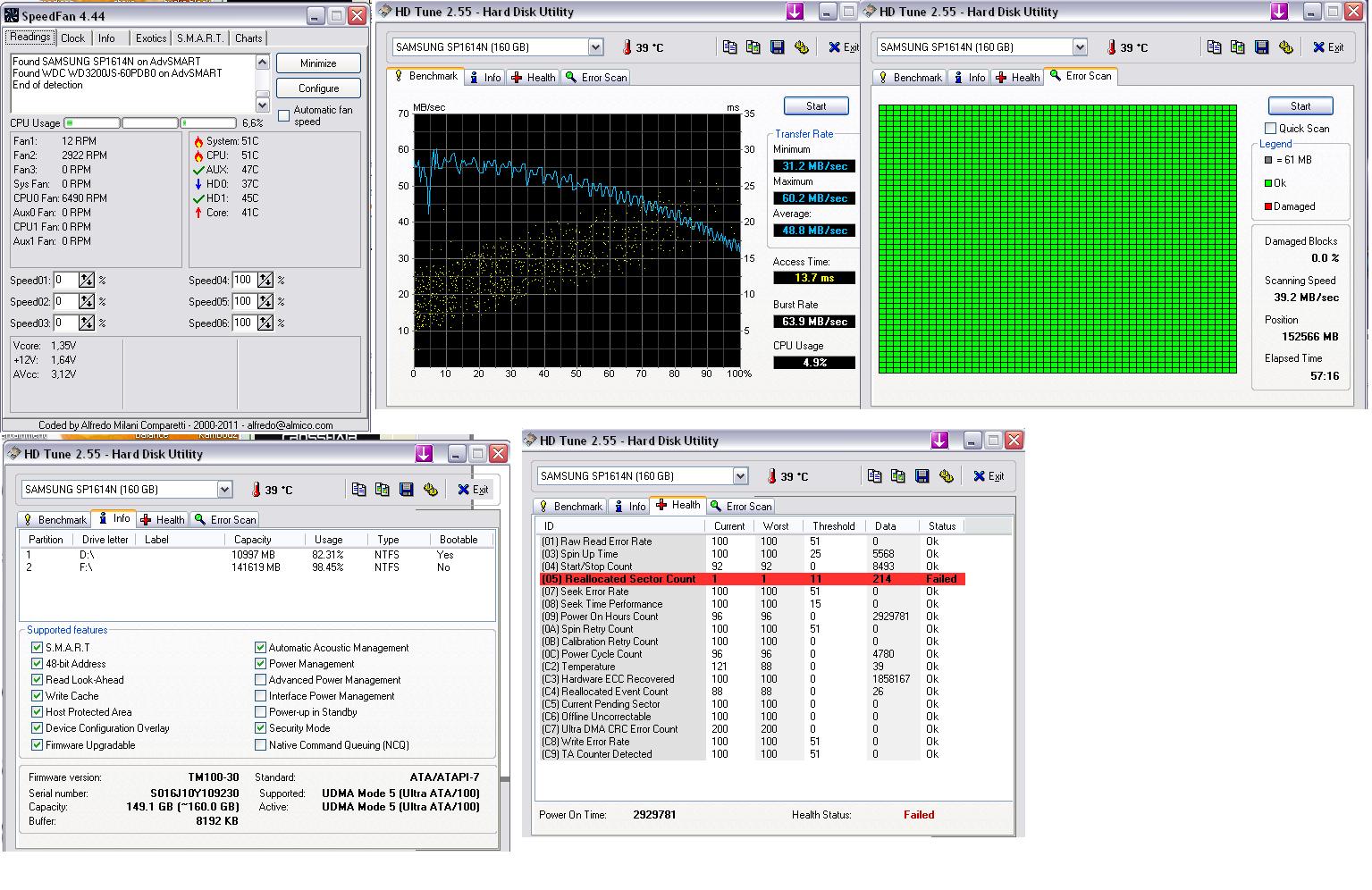Copy screenshot to clipboard in Benchmark window

(753, 47)
